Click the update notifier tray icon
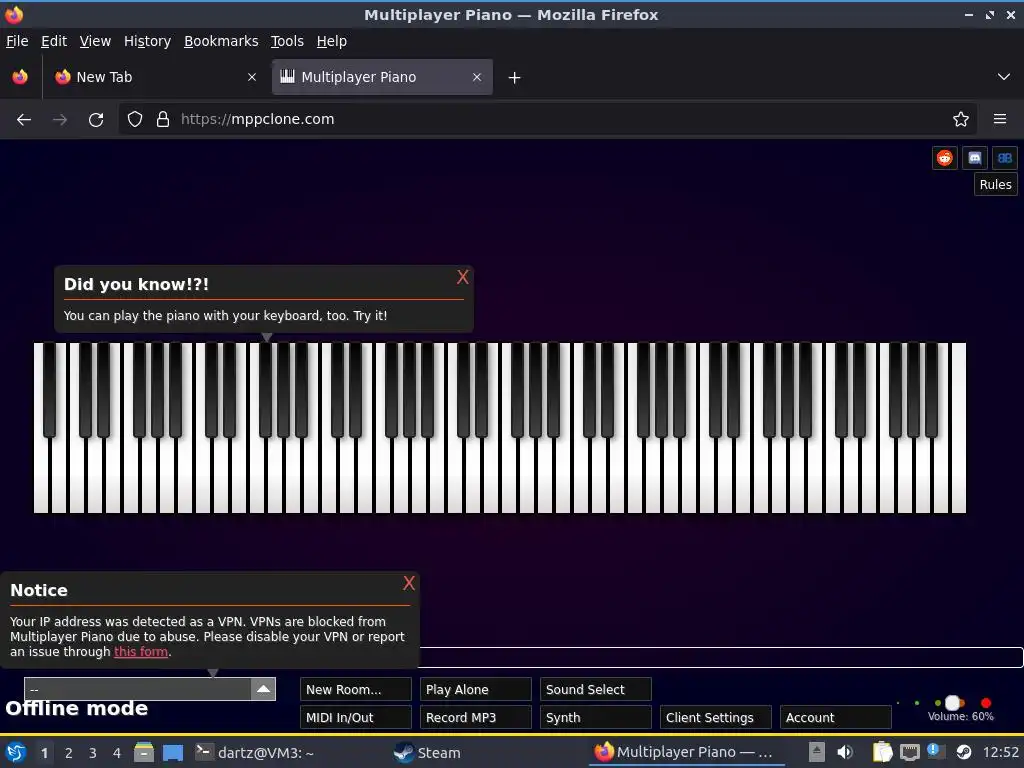1024x768 pixels. [936, 752]
